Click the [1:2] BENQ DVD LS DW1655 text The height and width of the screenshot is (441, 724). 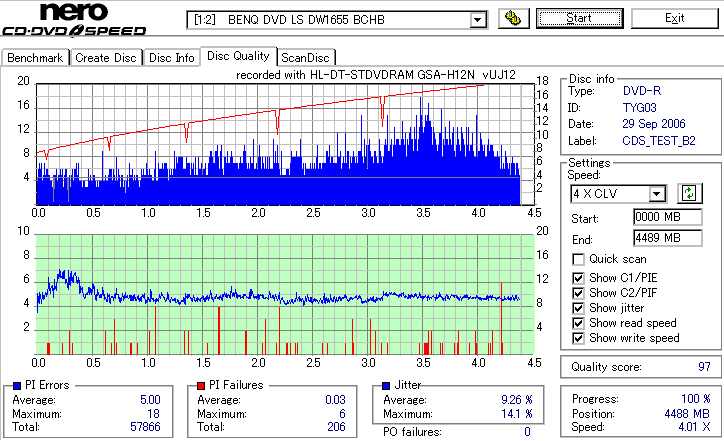(x=289, y=20)
